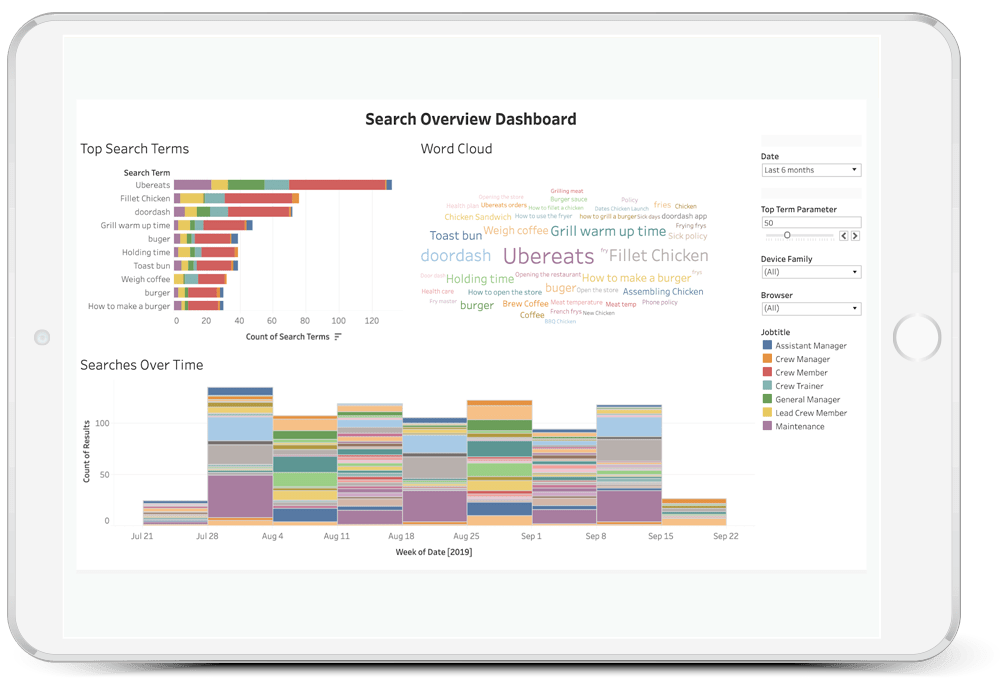Click the Top Term Parameter slider handle

787,235
